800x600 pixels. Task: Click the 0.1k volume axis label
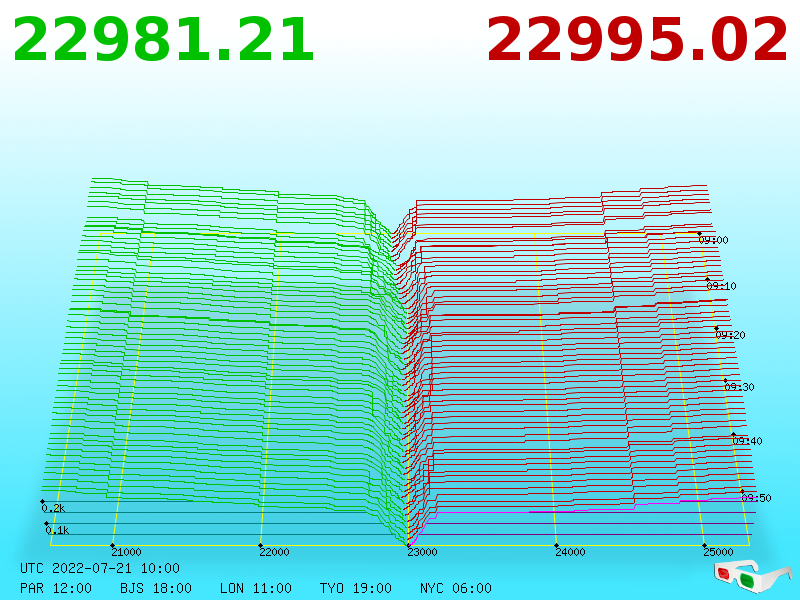(x=57, y=530)
